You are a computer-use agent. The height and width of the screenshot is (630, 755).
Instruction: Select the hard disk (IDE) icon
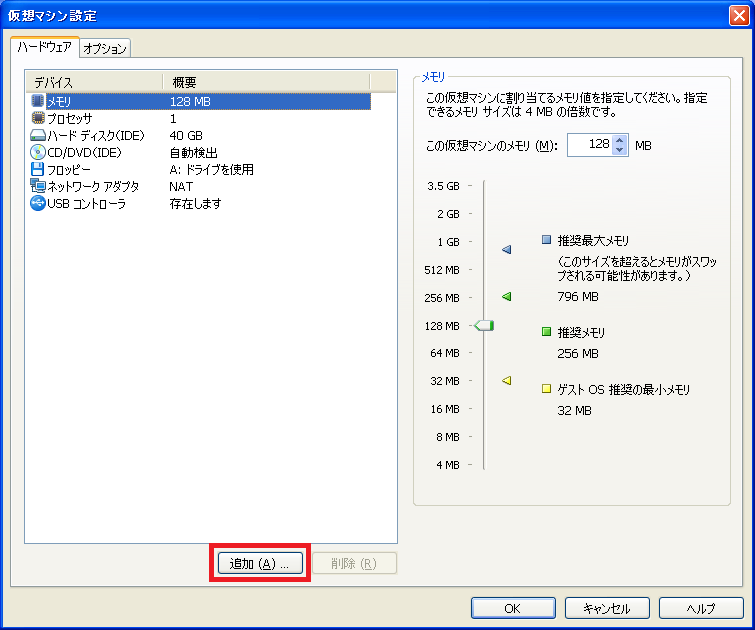(x=38, y=135)
